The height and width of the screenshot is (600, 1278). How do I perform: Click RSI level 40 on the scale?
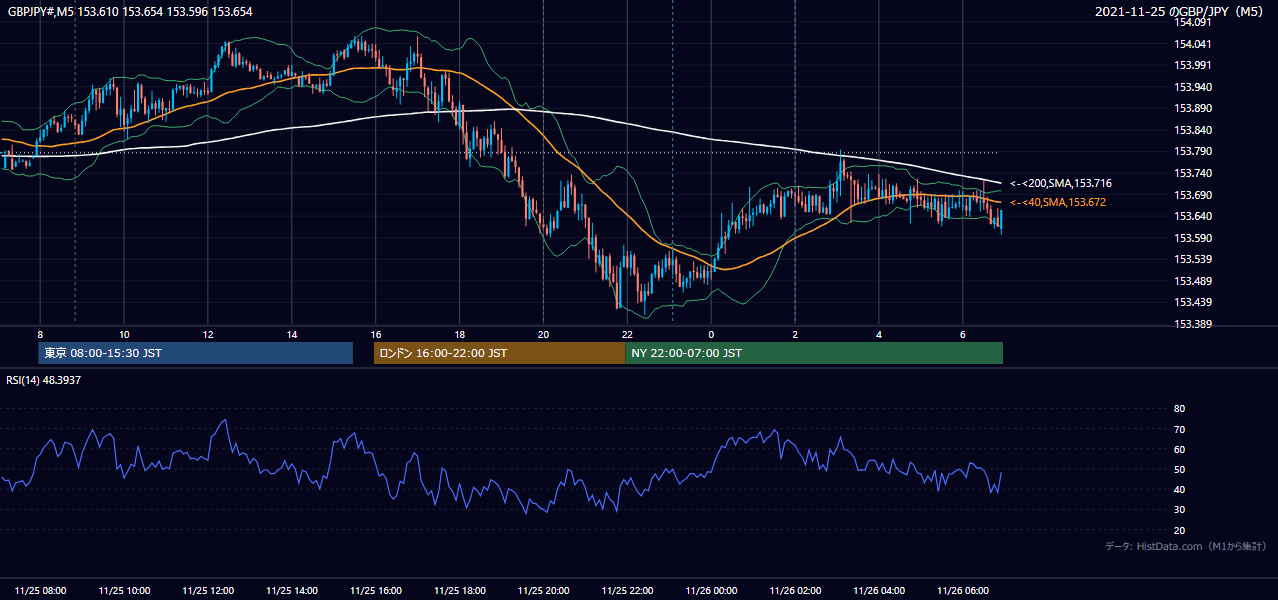pos(1180,490)
